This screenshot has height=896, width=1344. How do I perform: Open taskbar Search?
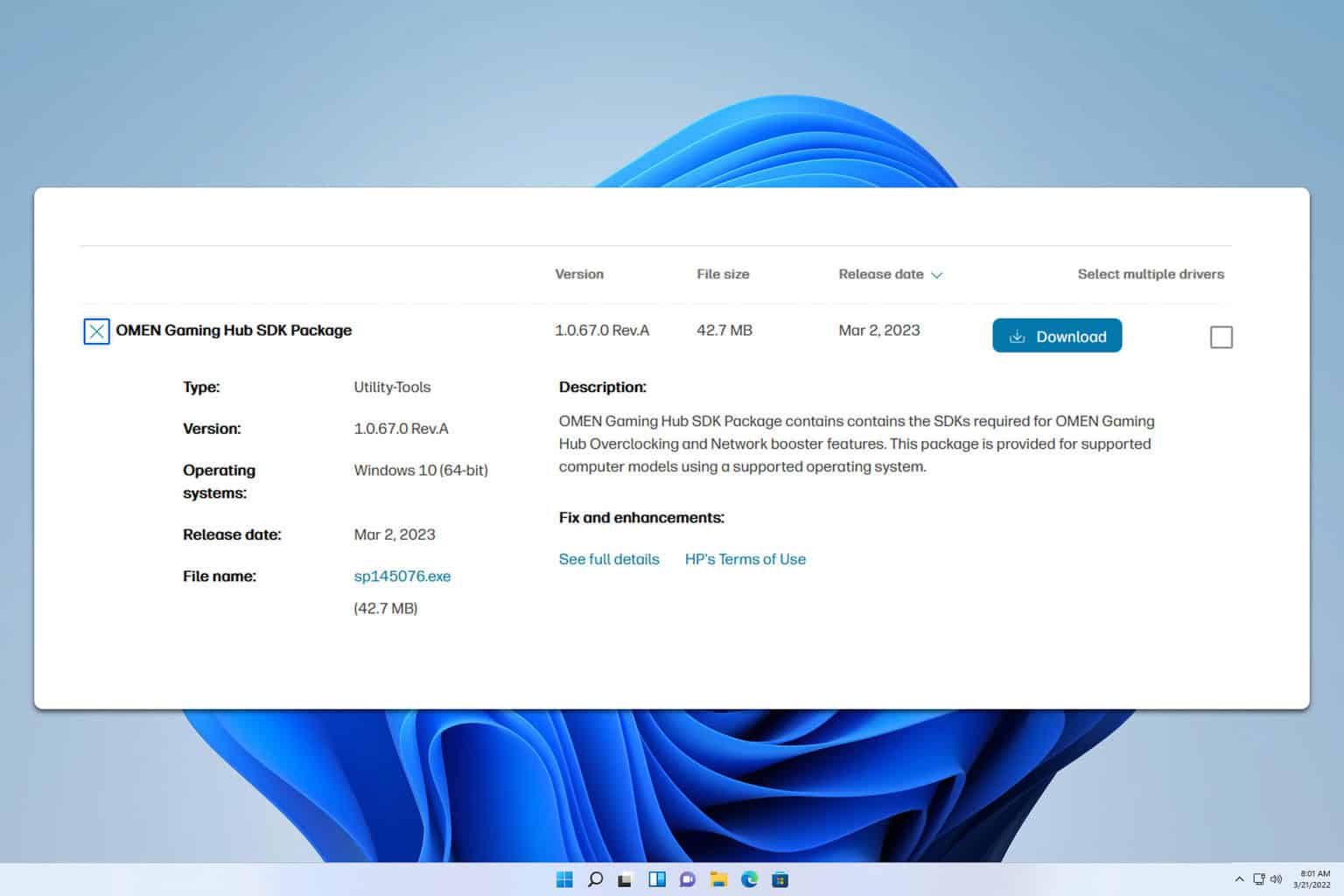pyautogui.click(x=595, y=879)
